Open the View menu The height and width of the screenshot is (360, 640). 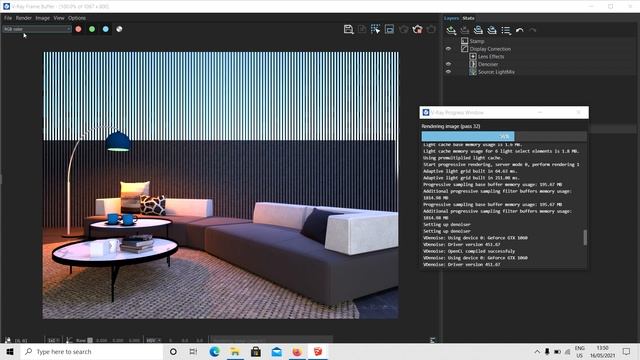[59, 18]
